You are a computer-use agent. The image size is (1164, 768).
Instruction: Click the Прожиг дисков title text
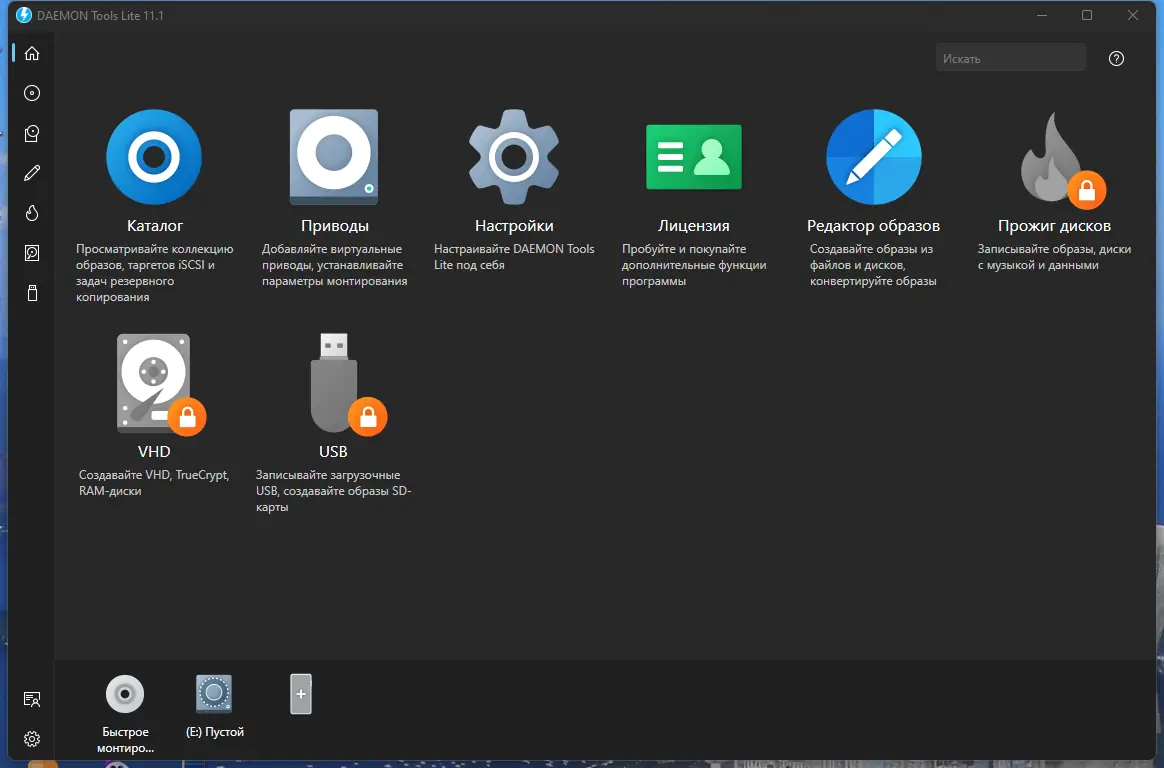click(1054, 226)
